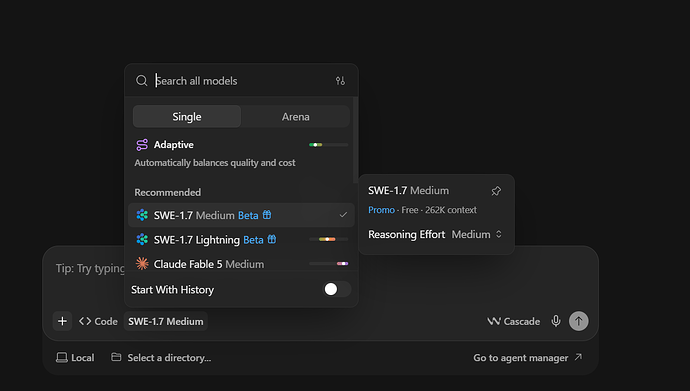
Task: Click the 'Free · 262K context' text
Action: click(439, 210)
